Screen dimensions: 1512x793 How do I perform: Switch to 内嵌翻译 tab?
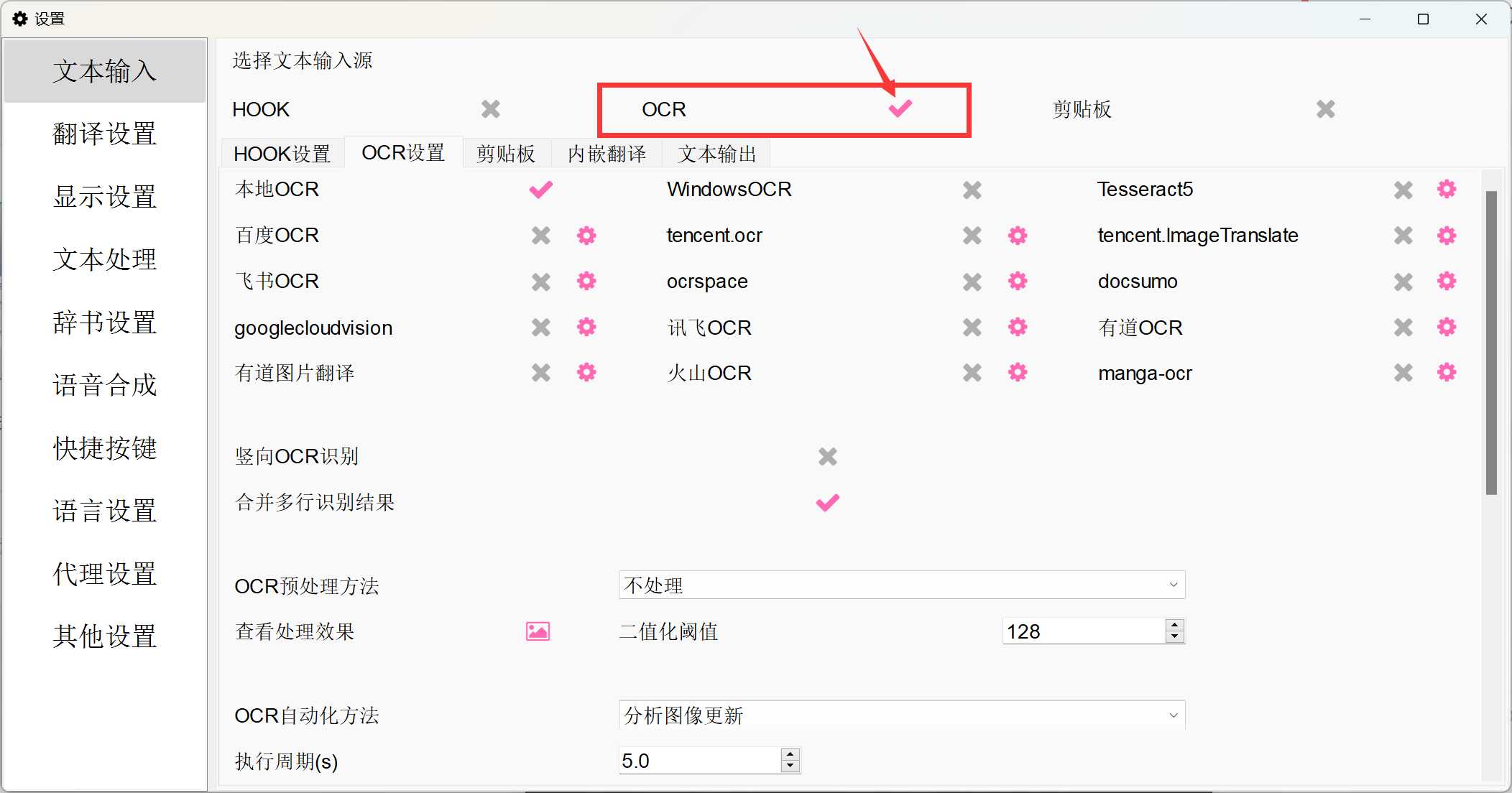click(x=607, y=154)
